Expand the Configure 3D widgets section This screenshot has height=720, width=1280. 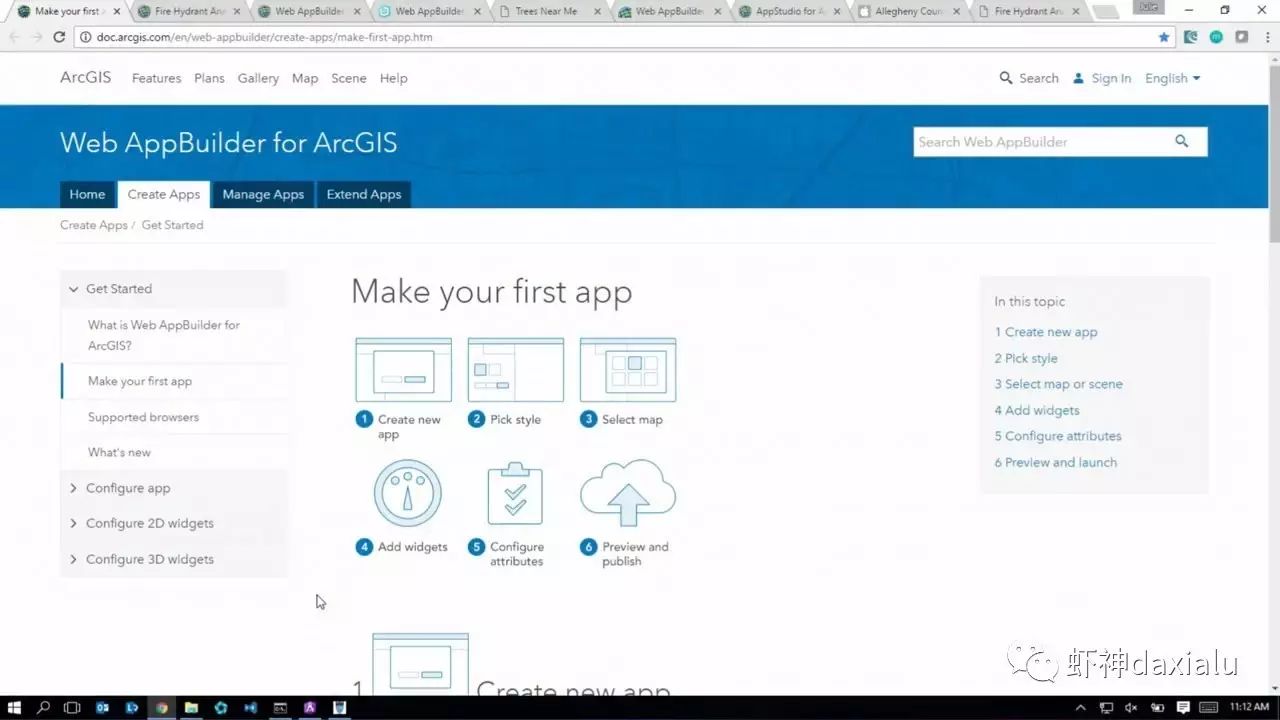click(x=173, y=559)
